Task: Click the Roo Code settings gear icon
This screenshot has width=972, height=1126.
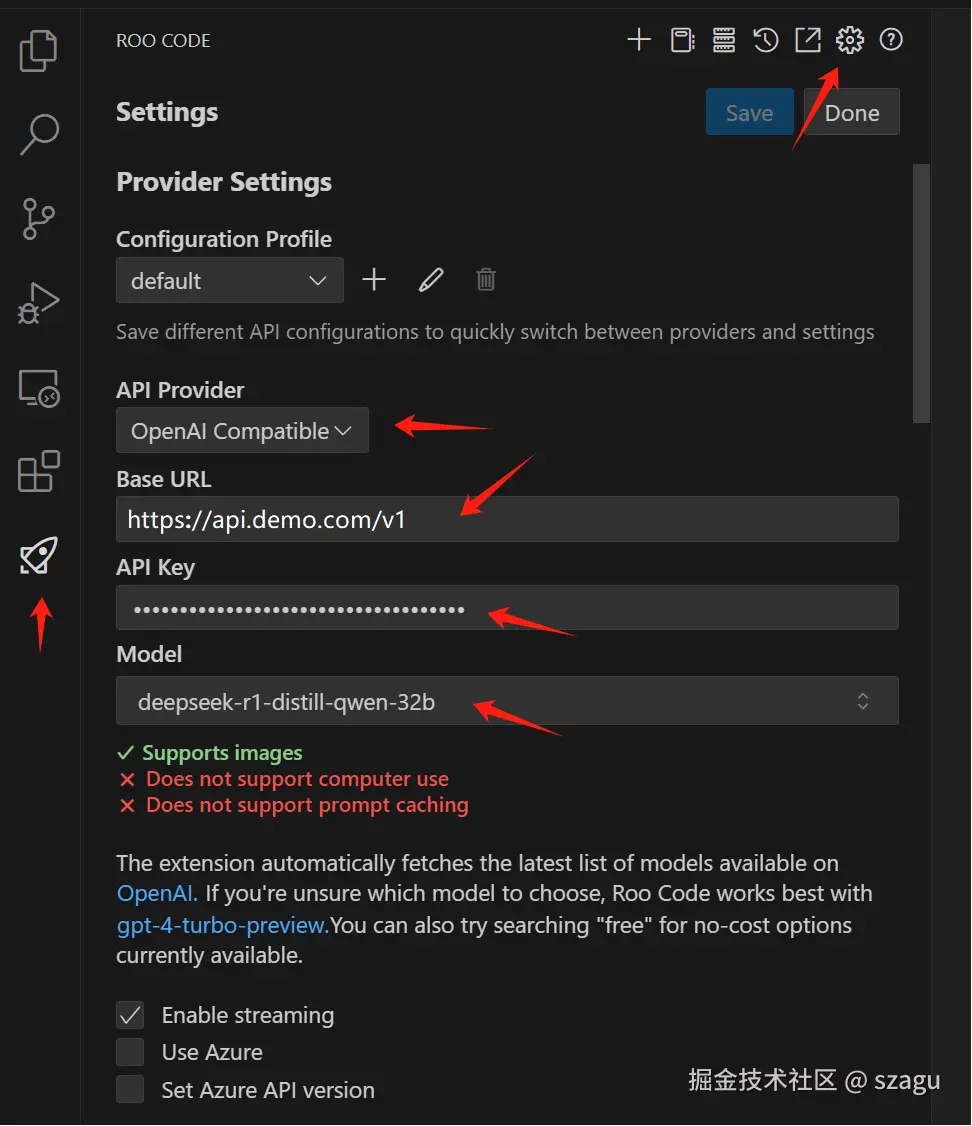Action: pyautogui.click(x=849, y=40)
